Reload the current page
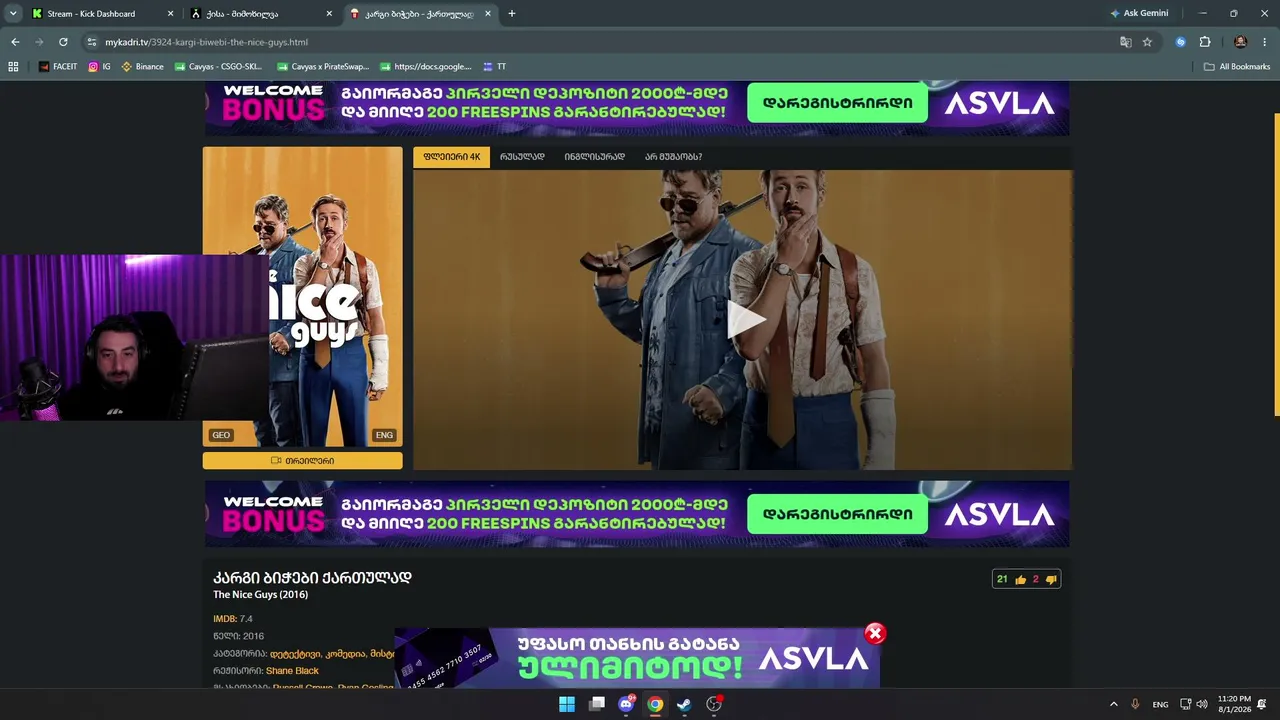The height and width of the screenshot is (720, 1280). click(63, 42)
